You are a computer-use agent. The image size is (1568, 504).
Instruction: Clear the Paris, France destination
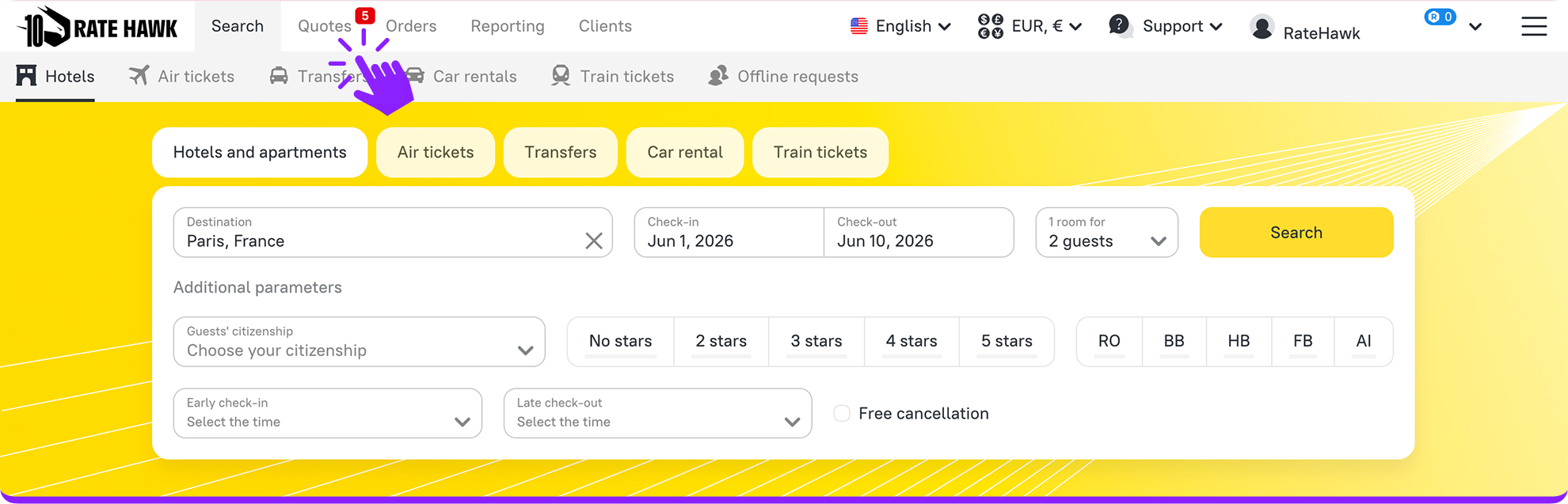[x=594, y=241]
